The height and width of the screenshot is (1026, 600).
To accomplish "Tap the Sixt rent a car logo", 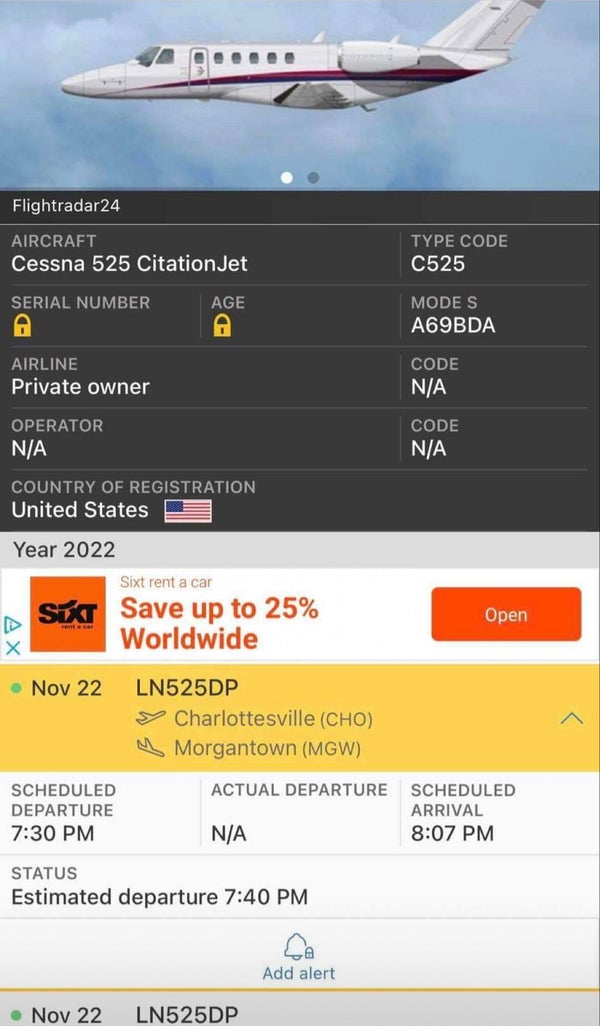I will [x=65, y=611].
